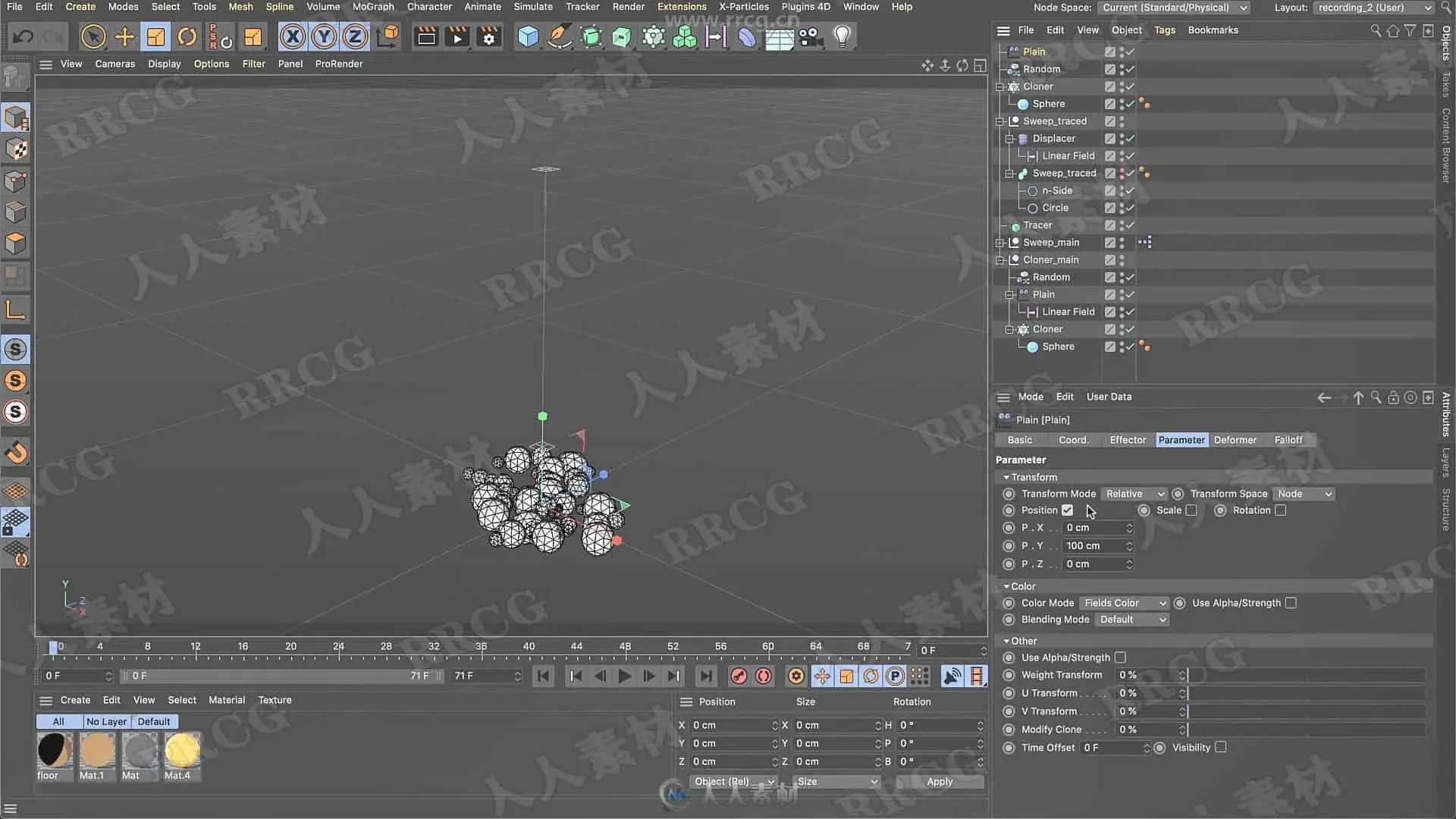Toggle Z axis lock
The width and height of the screenshot is (1456, 819).
click(355, 36)
